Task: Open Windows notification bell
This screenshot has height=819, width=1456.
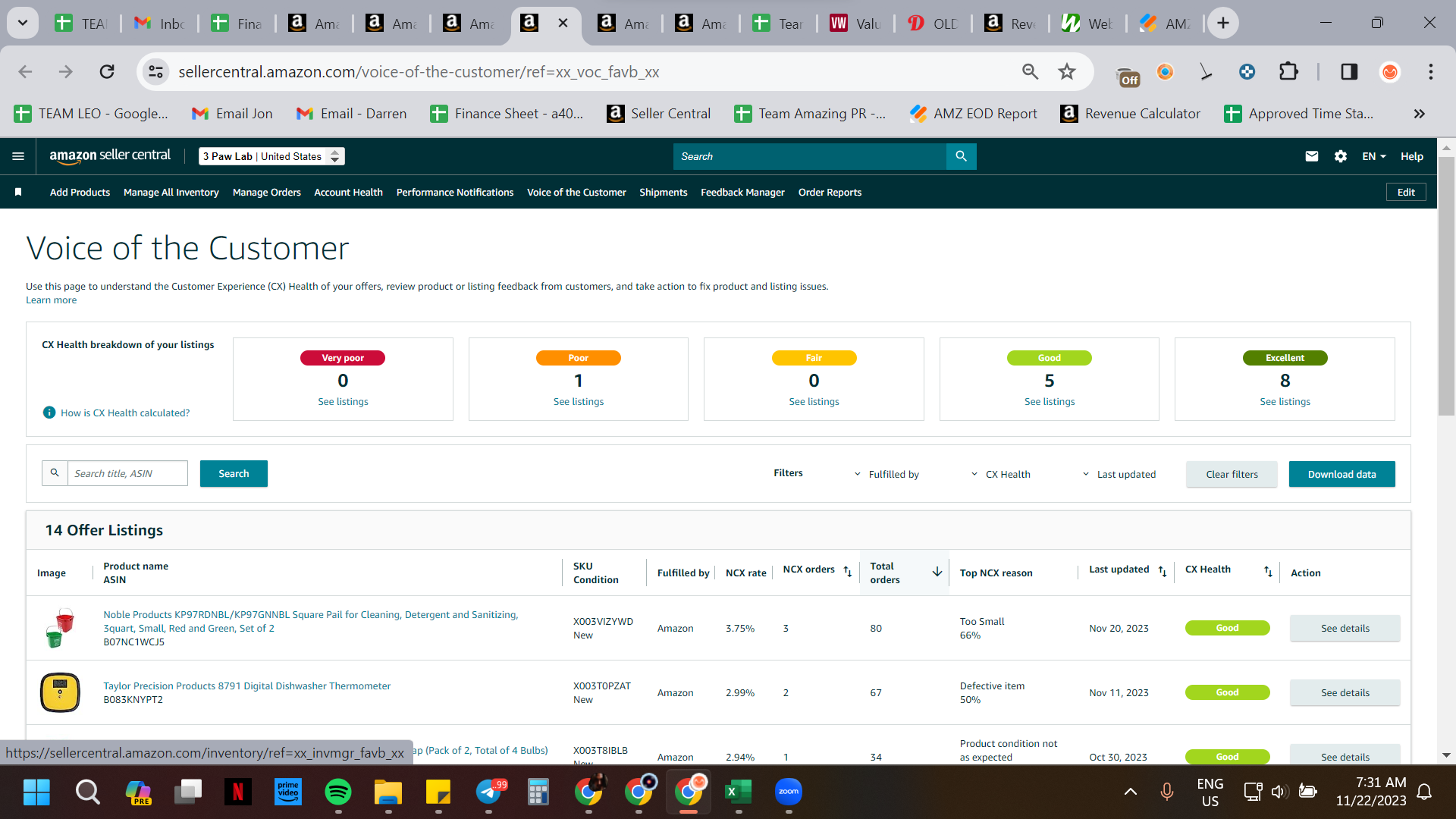Action: point(1424,792)
